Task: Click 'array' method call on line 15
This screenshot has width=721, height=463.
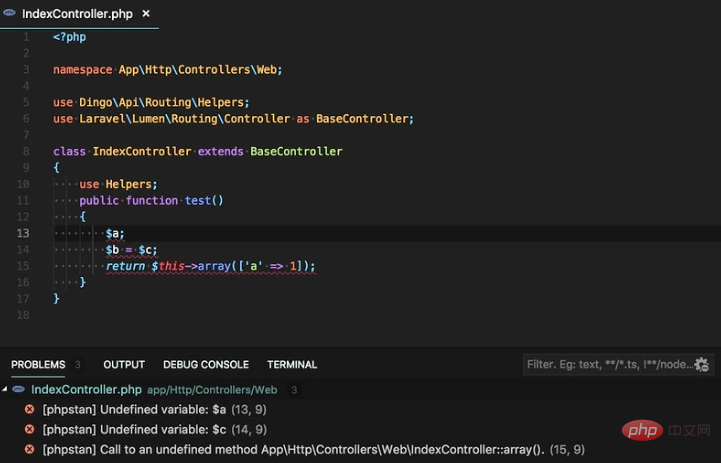Action: click(214, 266)
